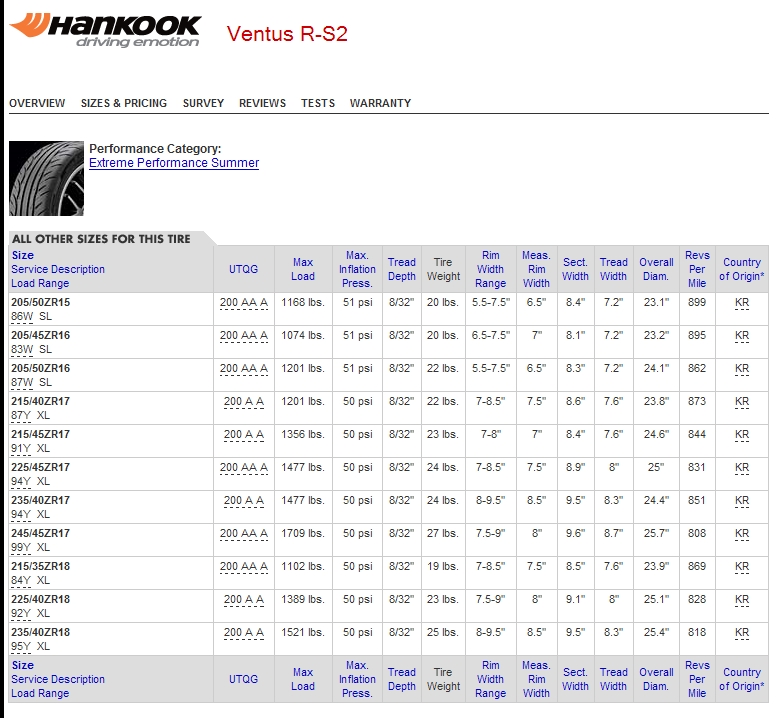The height and width of the screenshot is (718, 784).
Task: Select the 215/45ZR17 size text
Action: [x=40, y=434]
